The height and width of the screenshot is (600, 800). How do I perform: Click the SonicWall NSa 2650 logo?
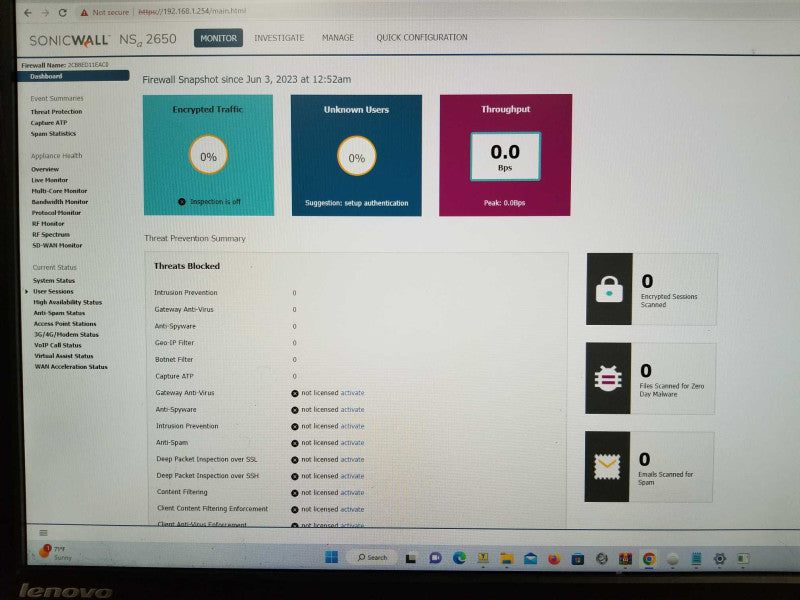103,39
